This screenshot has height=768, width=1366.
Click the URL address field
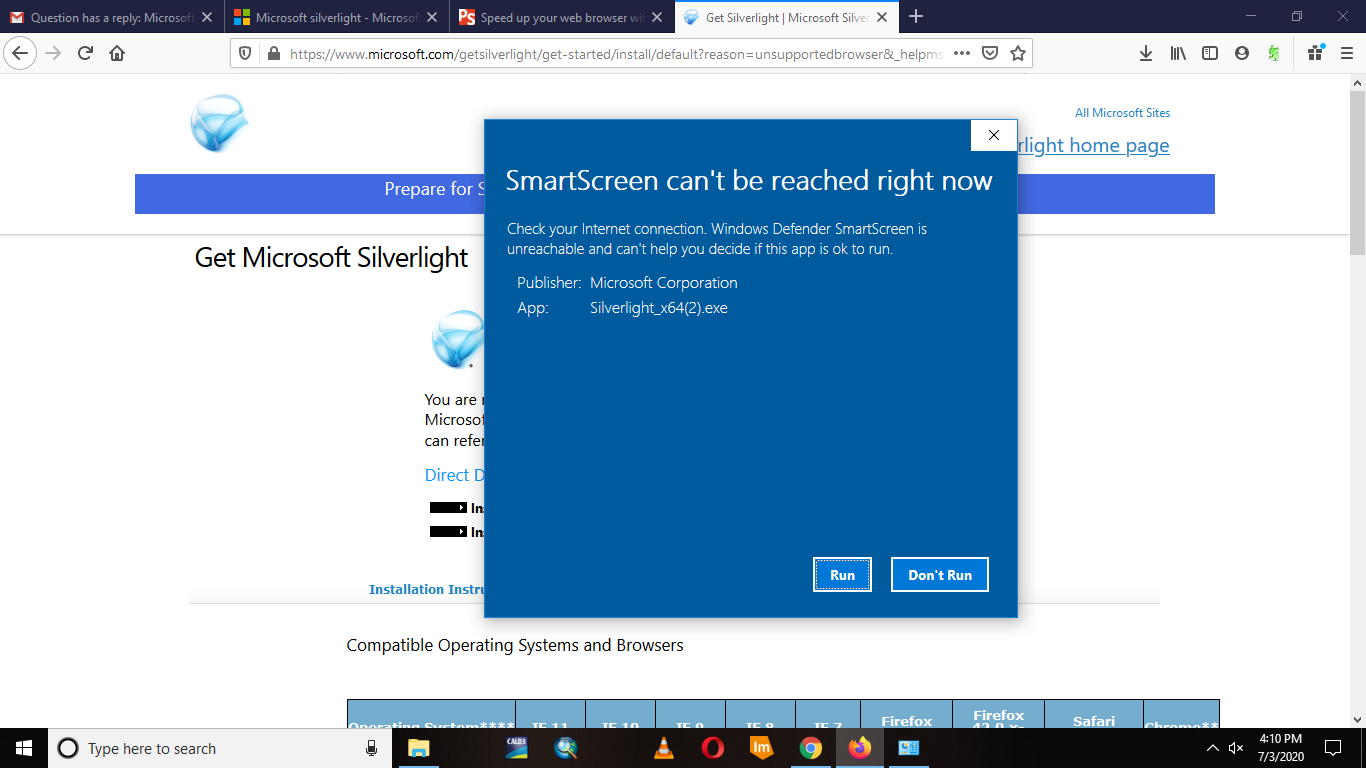615,54
